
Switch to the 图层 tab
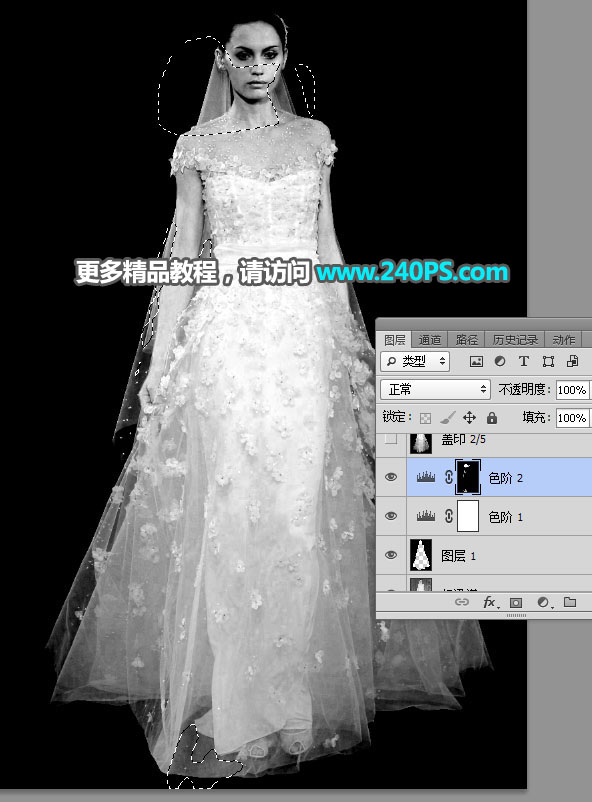(x=394, y=340)
